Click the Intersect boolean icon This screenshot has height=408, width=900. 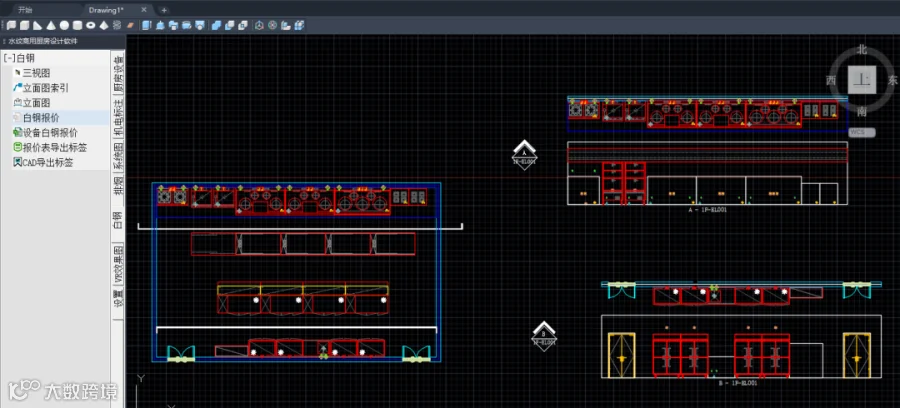tap(243, 25)
